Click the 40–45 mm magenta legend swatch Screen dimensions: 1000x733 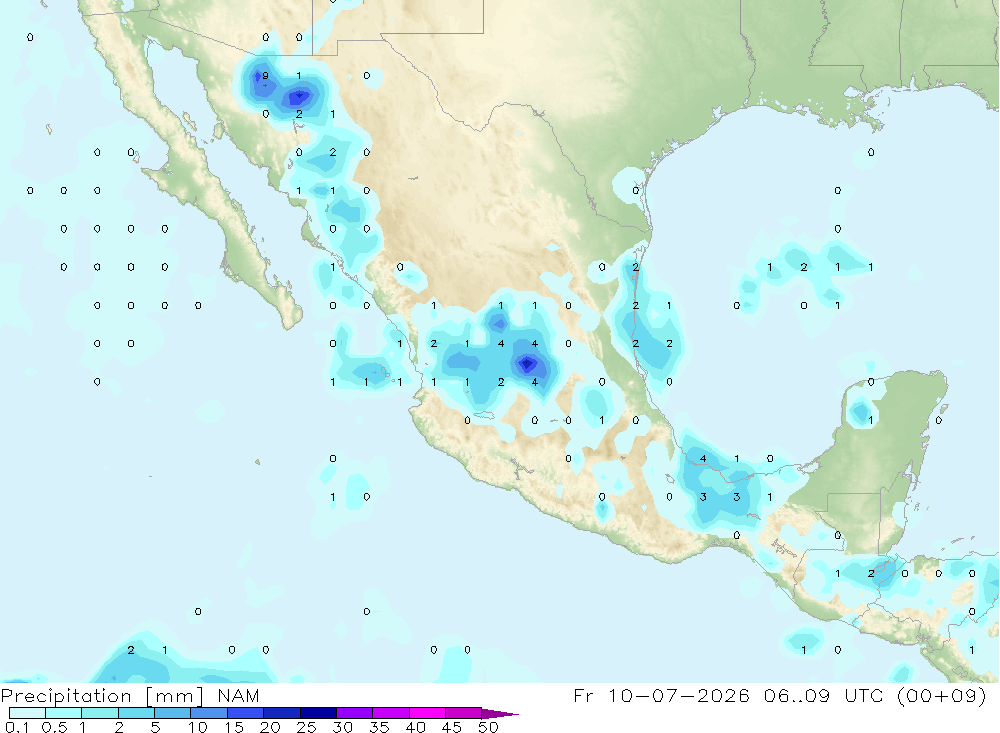click(x=427, y=713)
